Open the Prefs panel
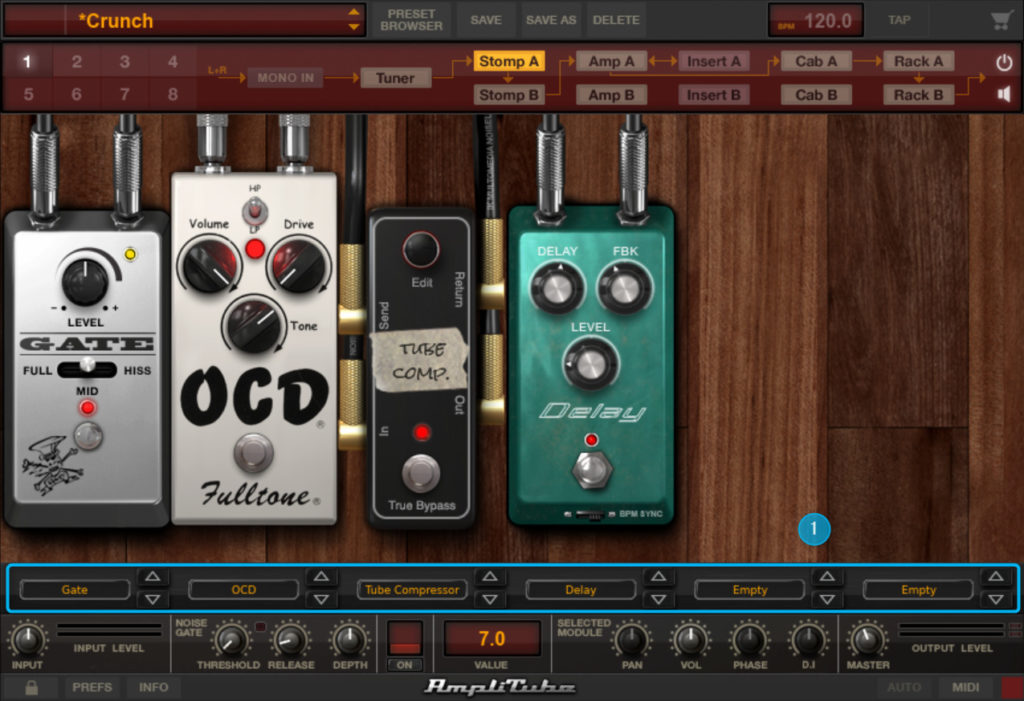The height and width of the screenshot is (701, 1024). [x=92, y=687]
